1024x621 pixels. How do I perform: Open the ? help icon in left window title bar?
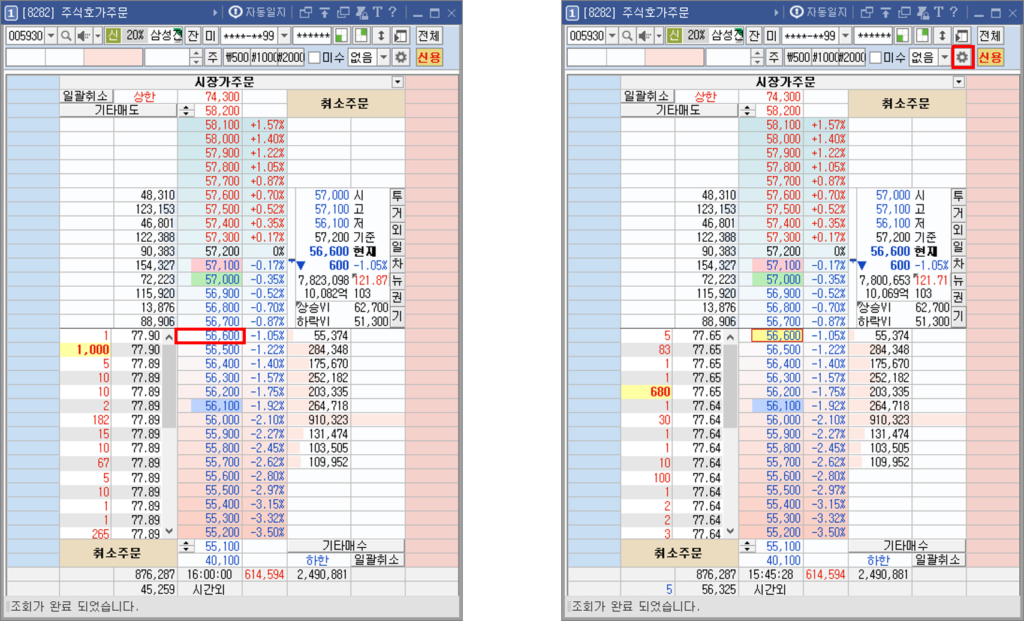click(392, 12)
